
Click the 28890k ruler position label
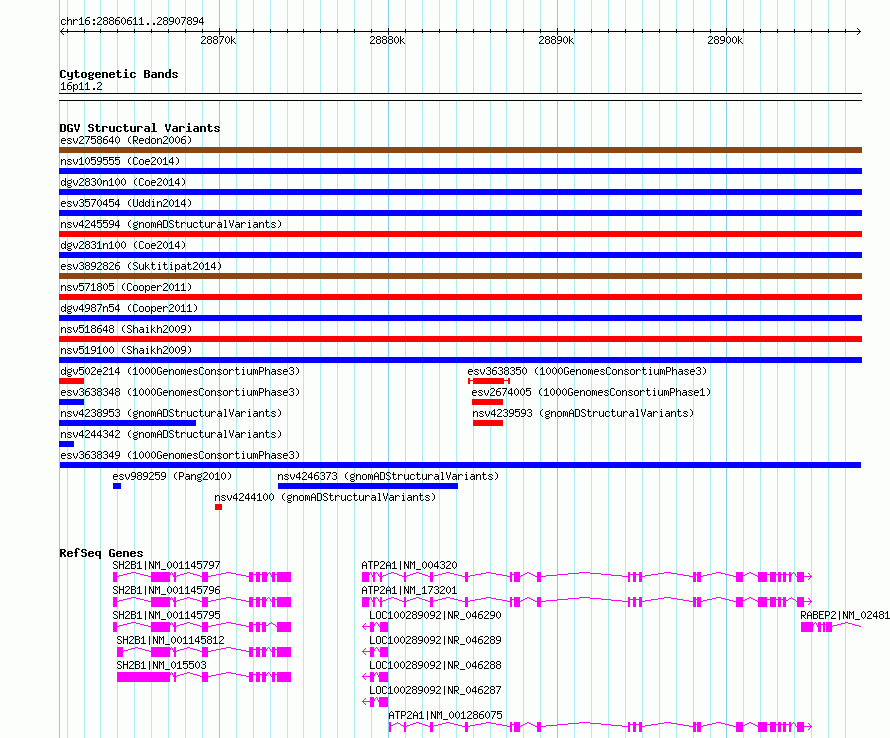point(556,40)
